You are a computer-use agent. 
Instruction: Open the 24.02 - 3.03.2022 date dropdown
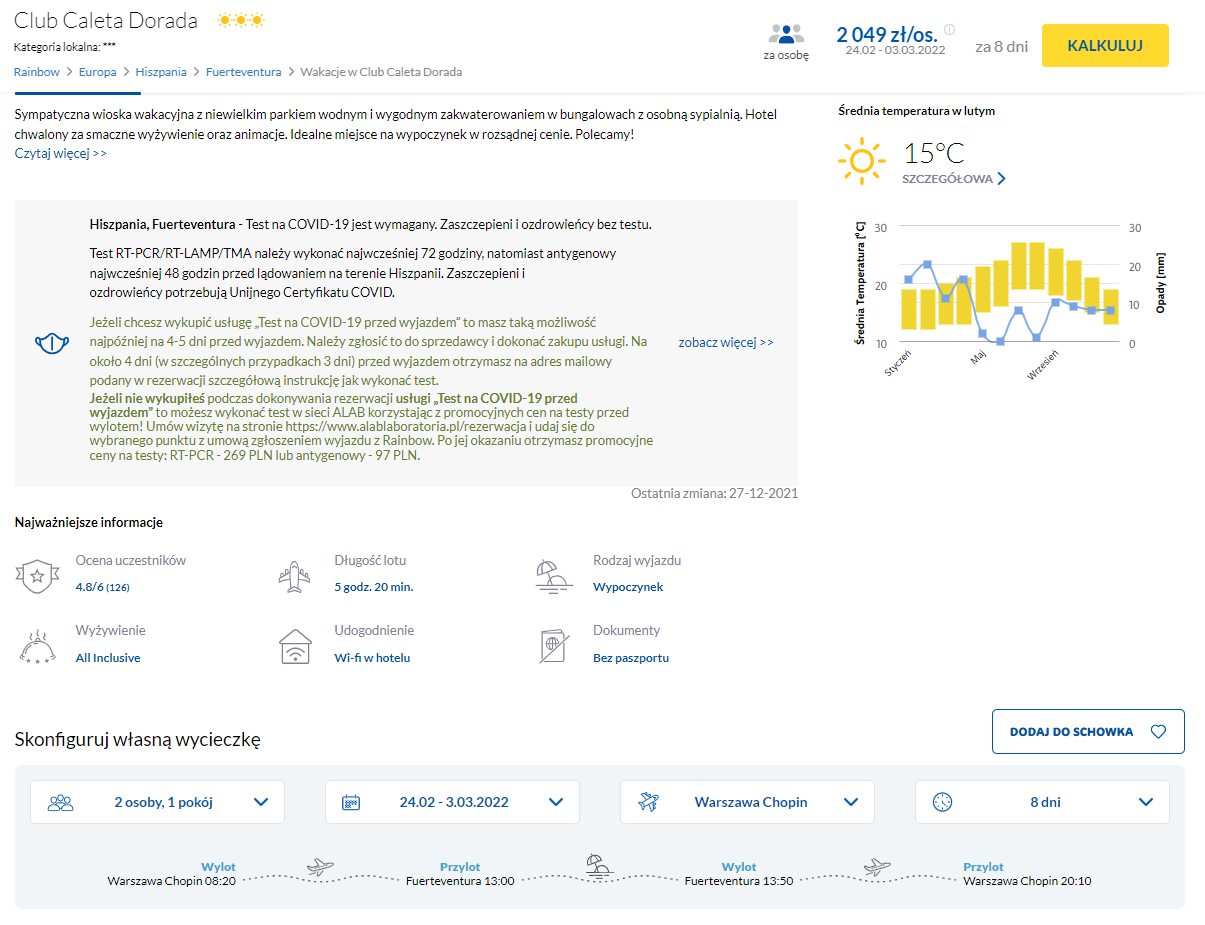point(452,802)
